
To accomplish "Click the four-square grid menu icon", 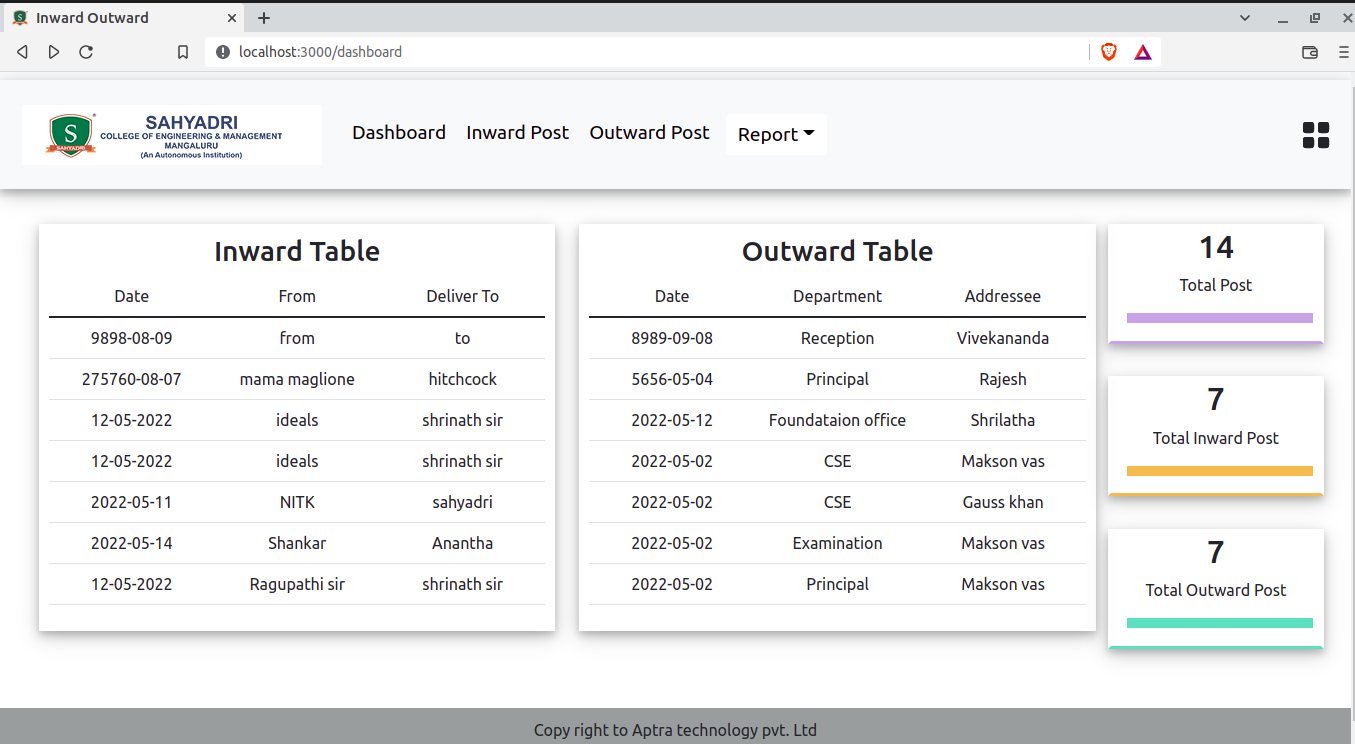I will [x=1315, y=135].
